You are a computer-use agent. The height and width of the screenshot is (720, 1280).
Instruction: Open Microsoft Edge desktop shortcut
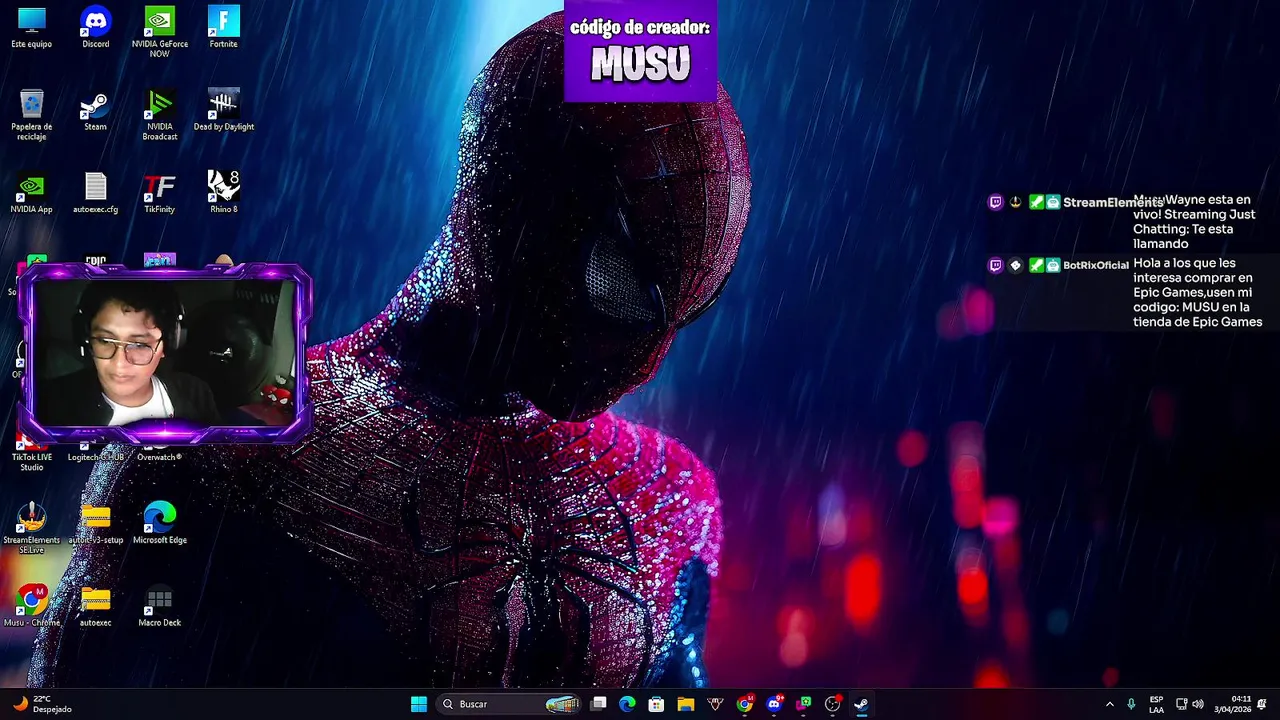pos(159,523)
